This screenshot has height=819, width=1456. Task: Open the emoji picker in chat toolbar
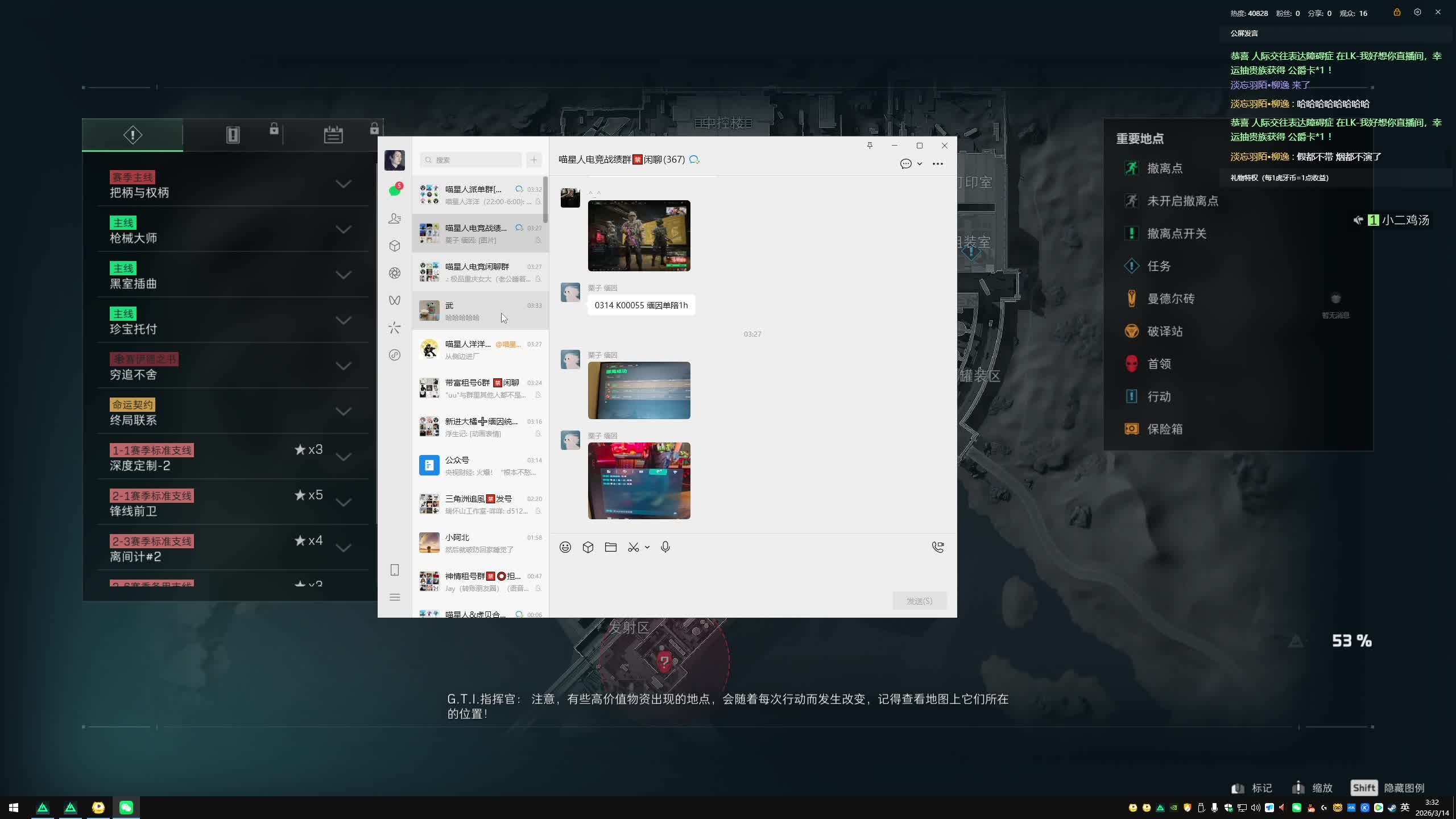point(565,547)
